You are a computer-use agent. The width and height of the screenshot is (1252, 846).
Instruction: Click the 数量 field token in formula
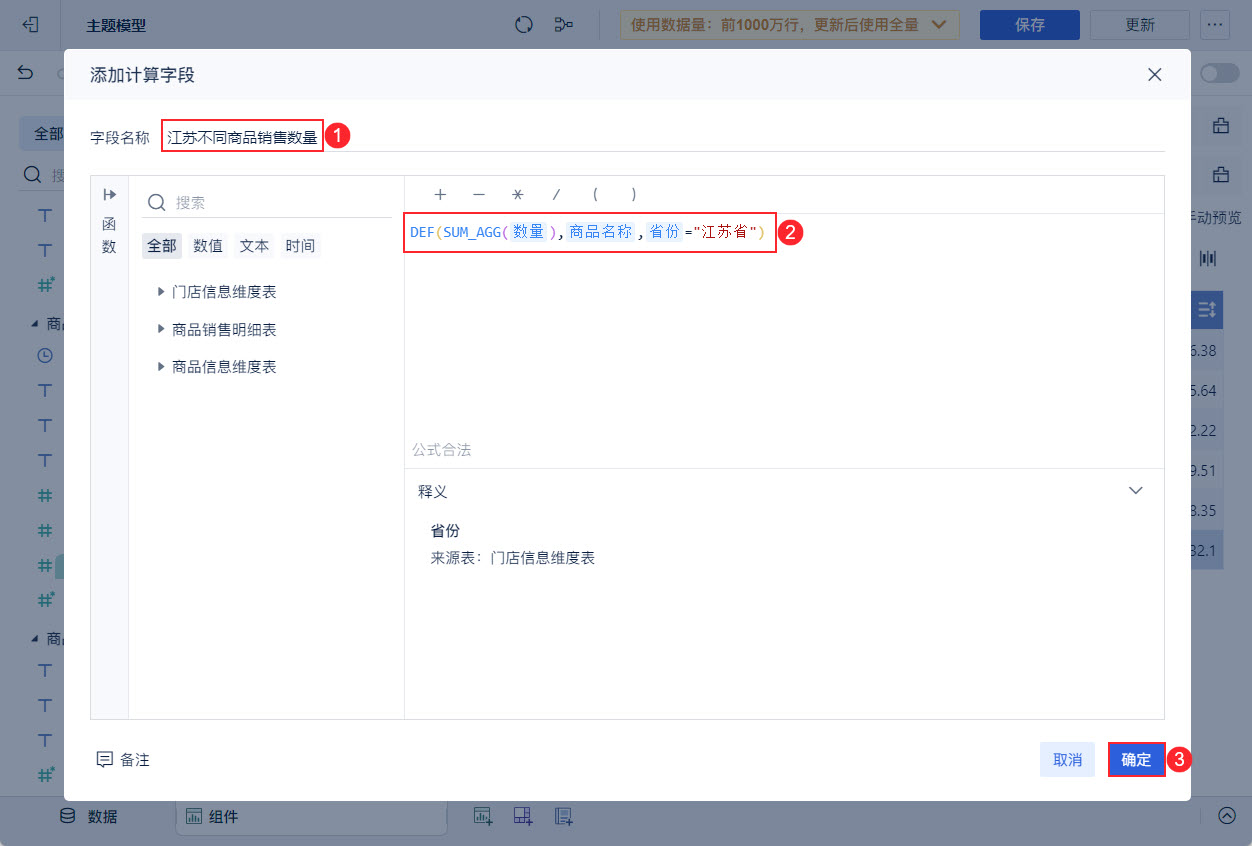click(528, 232)
